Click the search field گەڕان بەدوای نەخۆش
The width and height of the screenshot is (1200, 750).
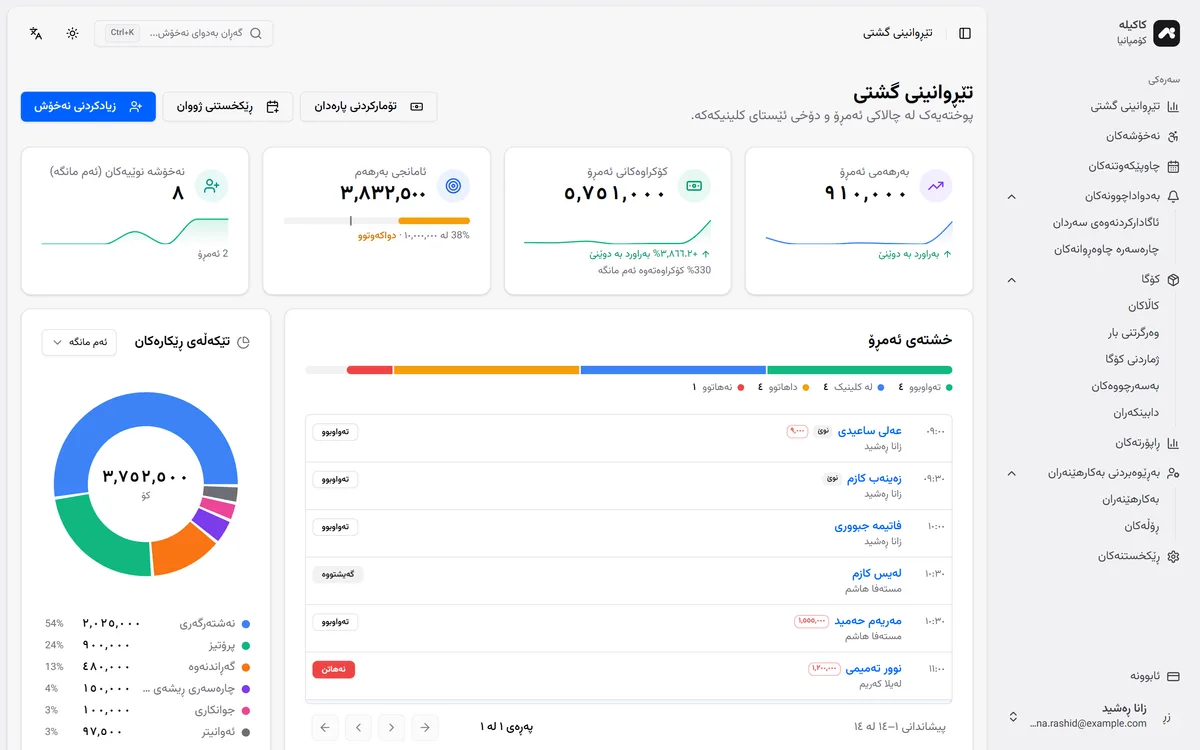click(184, 33)
